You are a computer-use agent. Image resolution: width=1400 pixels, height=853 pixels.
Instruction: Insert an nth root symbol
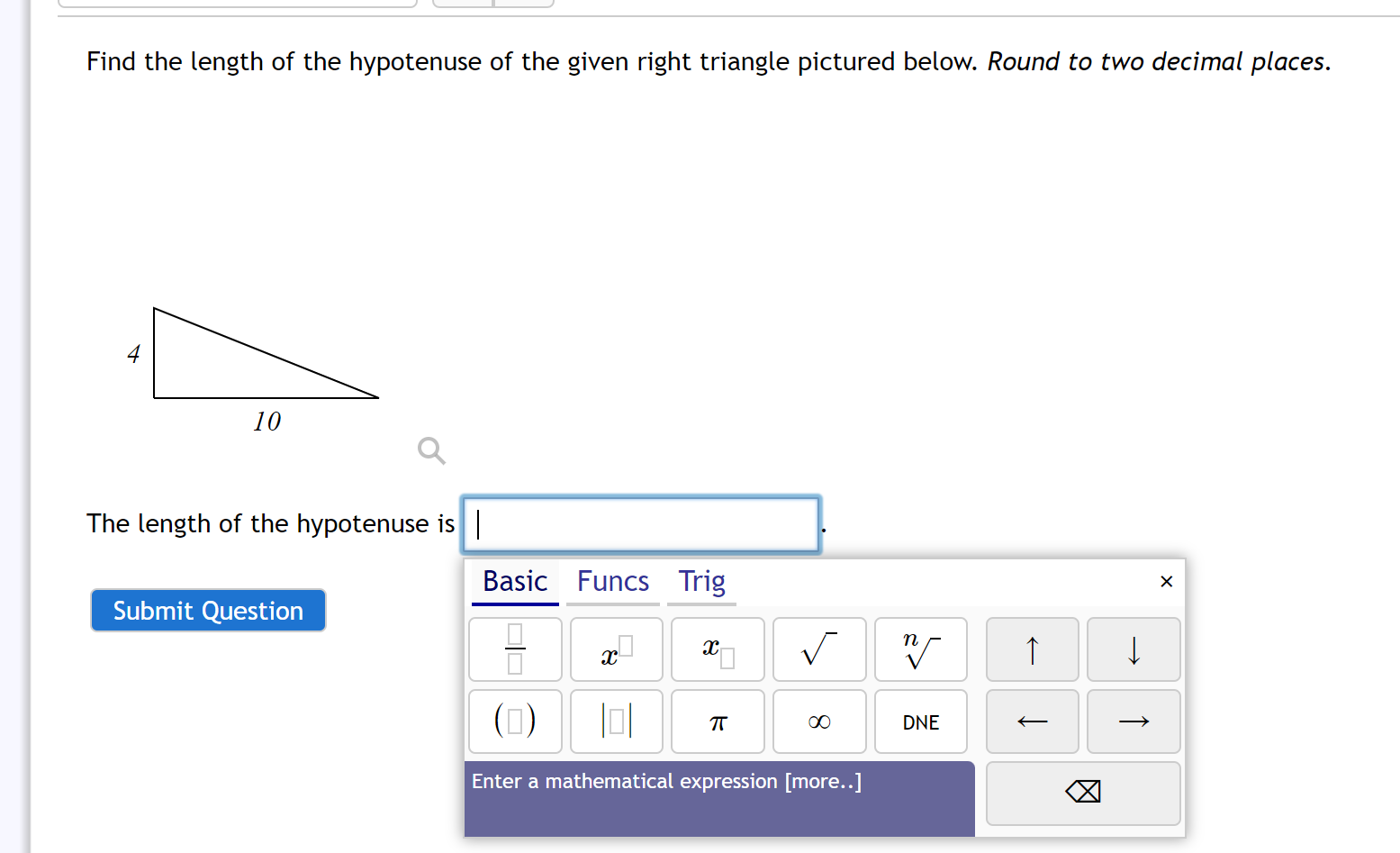[920, 649]
